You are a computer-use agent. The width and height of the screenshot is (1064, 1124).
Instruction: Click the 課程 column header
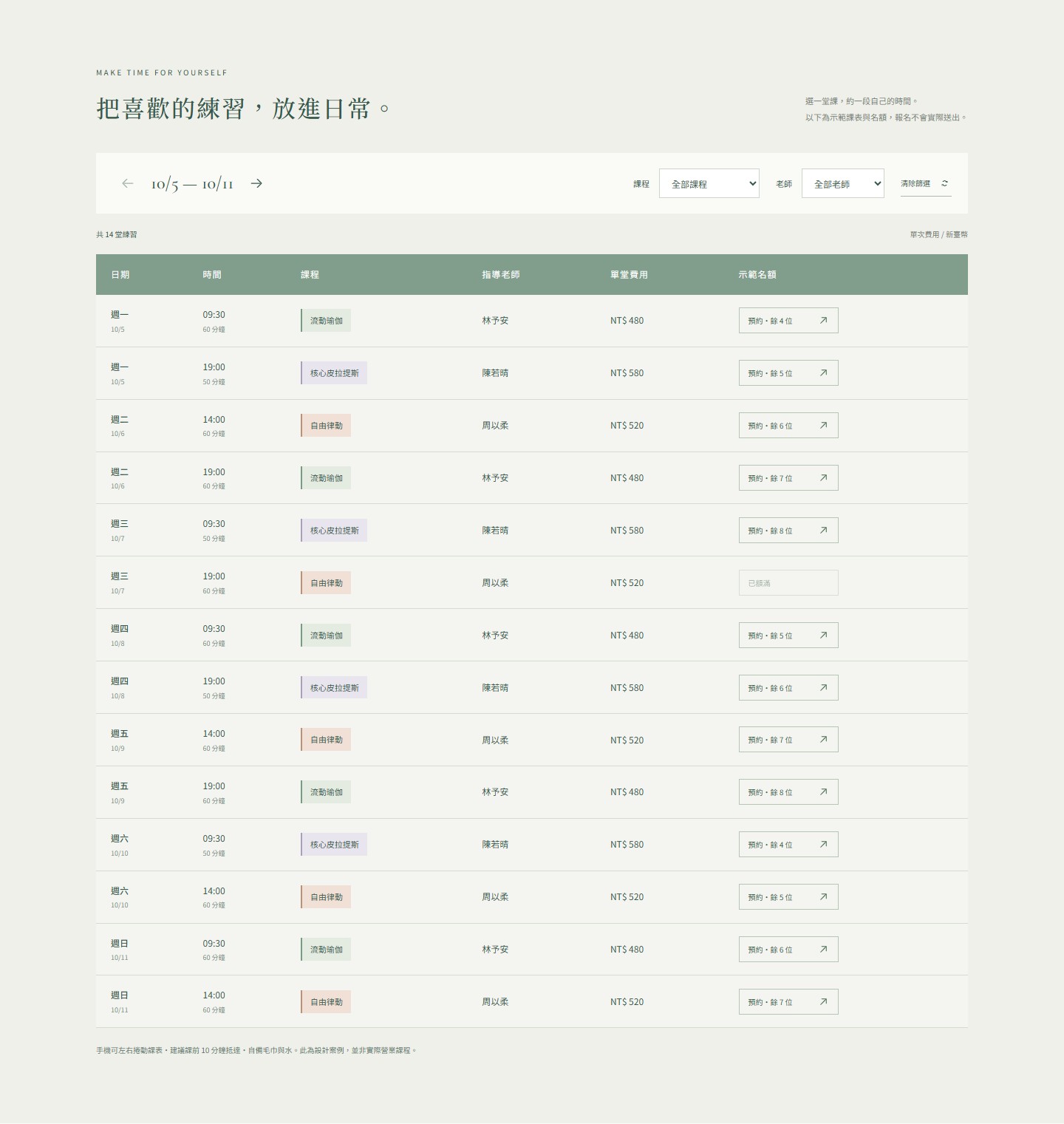pos(310,275)
